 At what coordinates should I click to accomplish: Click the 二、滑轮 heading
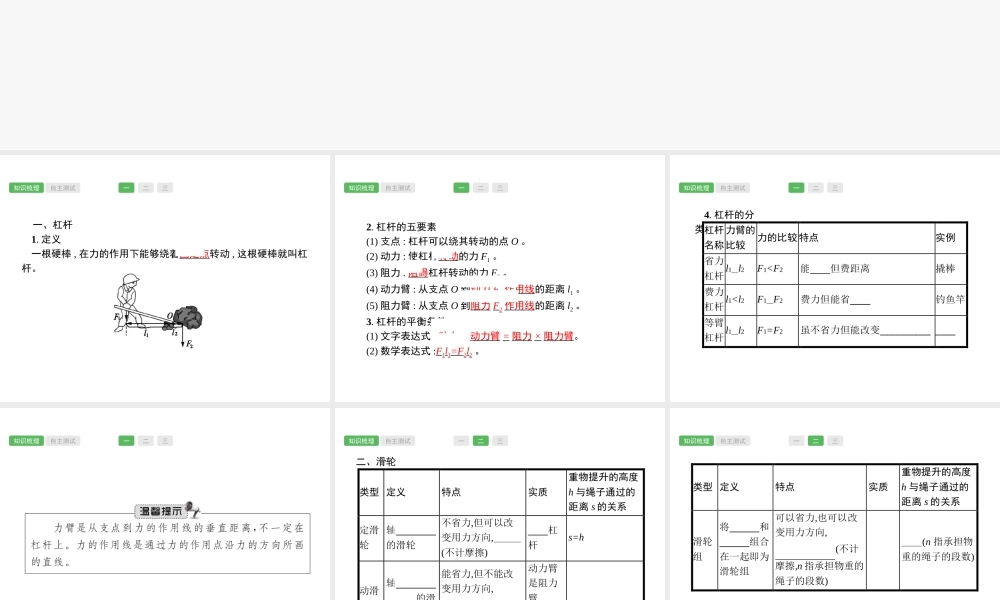pyautogui.click(x=376, y=462)
